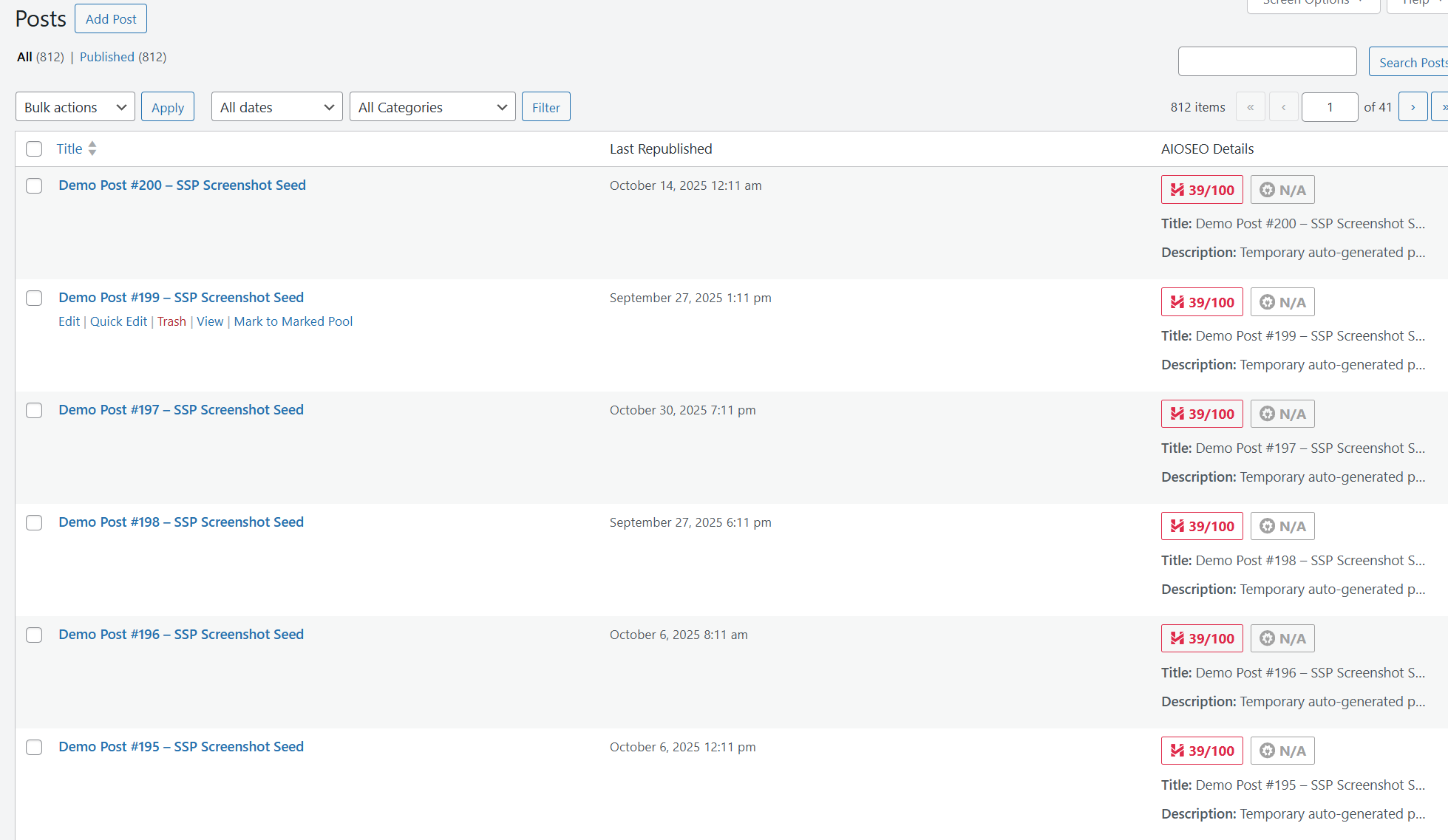Open All Categories dropdown
Image resolution: width=1448 pixels, height=840 pixels.
[432, 107]
